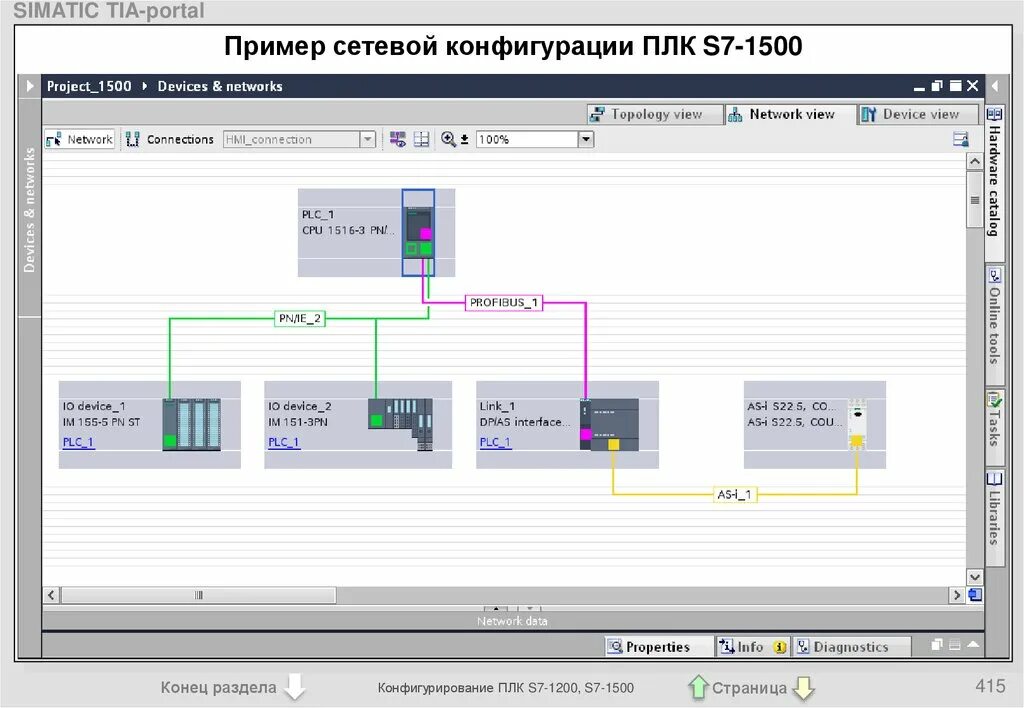Screen dimensions: 1024x708
Task: Open the PLC_1 link under Link_1
Action: tap(495, 442)
